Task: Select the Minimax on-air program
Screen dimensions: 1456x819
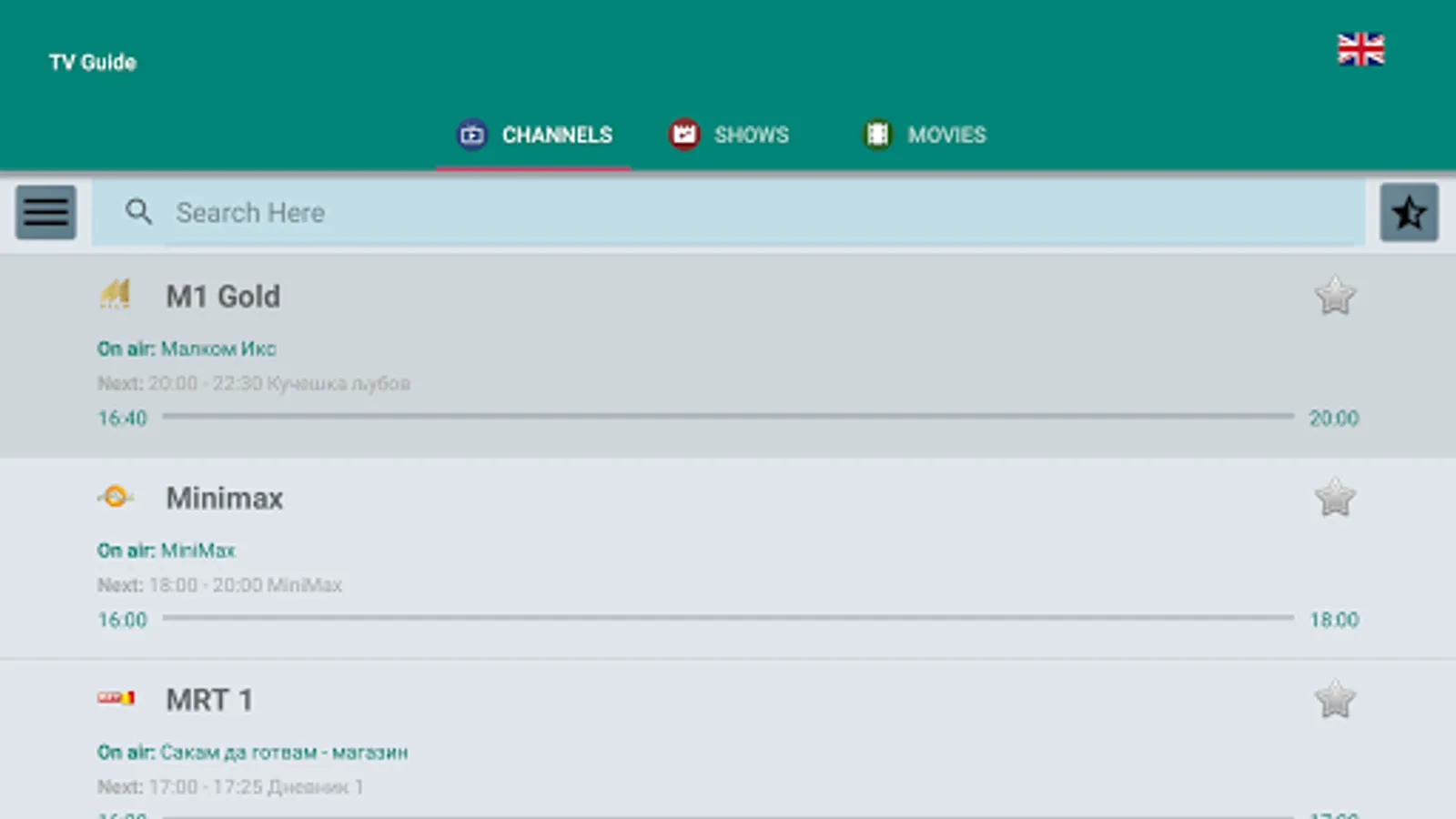Action: (167, 551)
